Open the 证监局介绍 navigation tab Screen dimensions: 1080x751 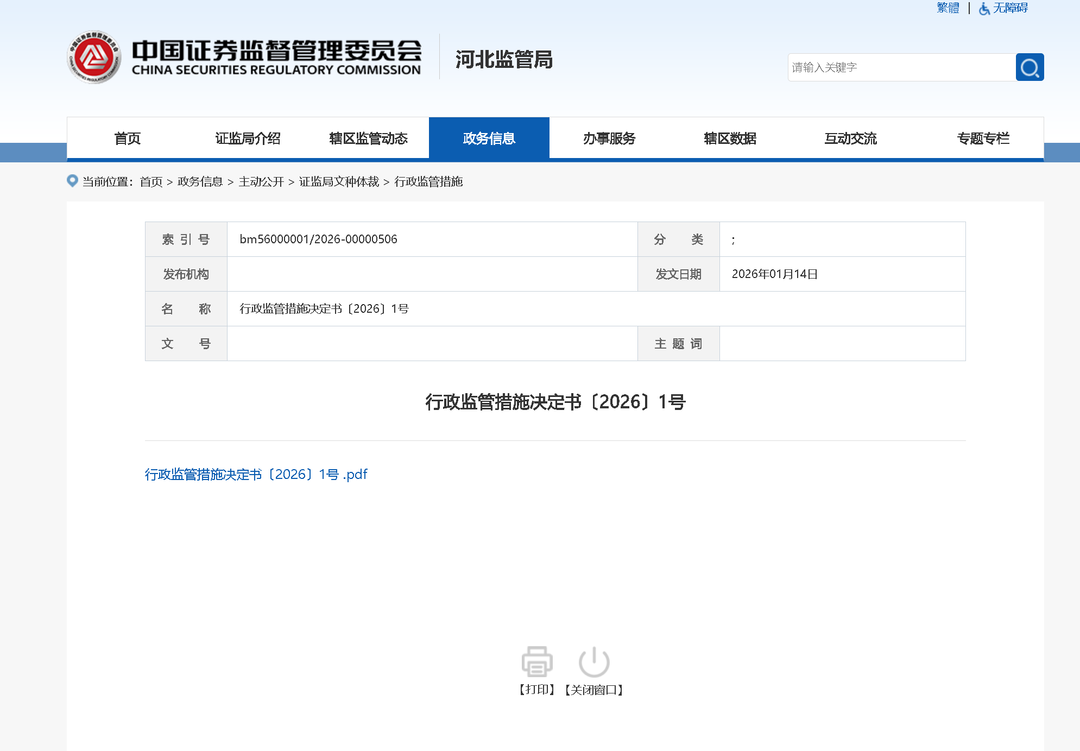pyautogui.click(x=248, y=138)
